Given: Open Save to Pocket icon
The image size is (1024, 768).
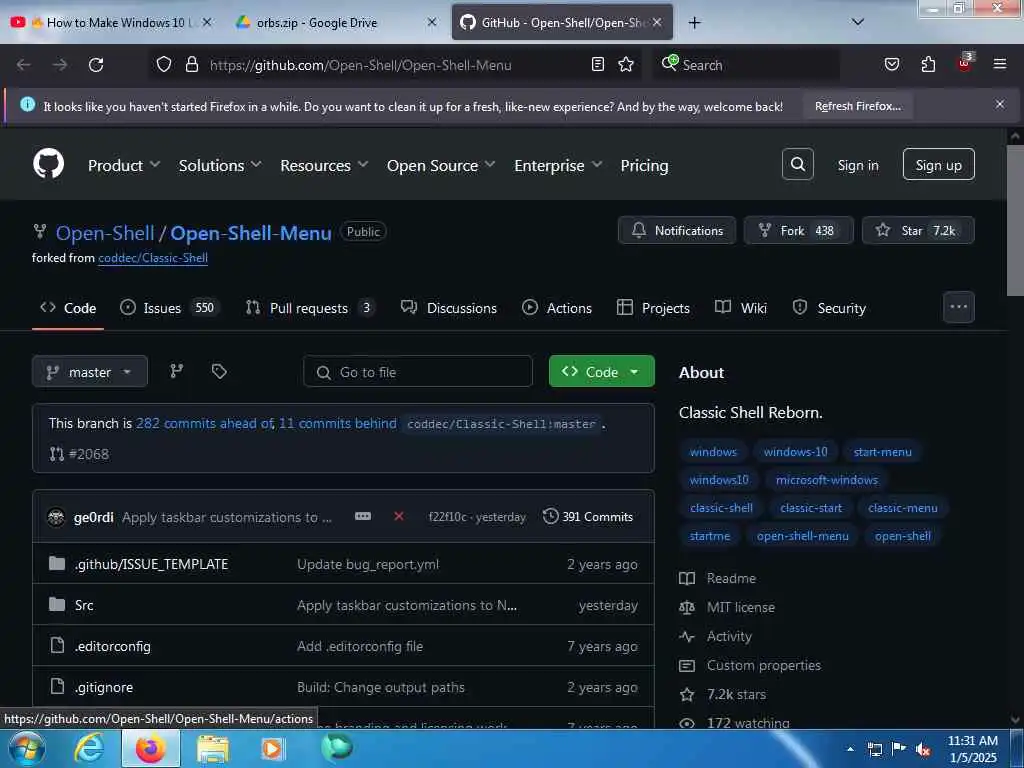Looking at the screenshot, I should (x=891, y=64).
